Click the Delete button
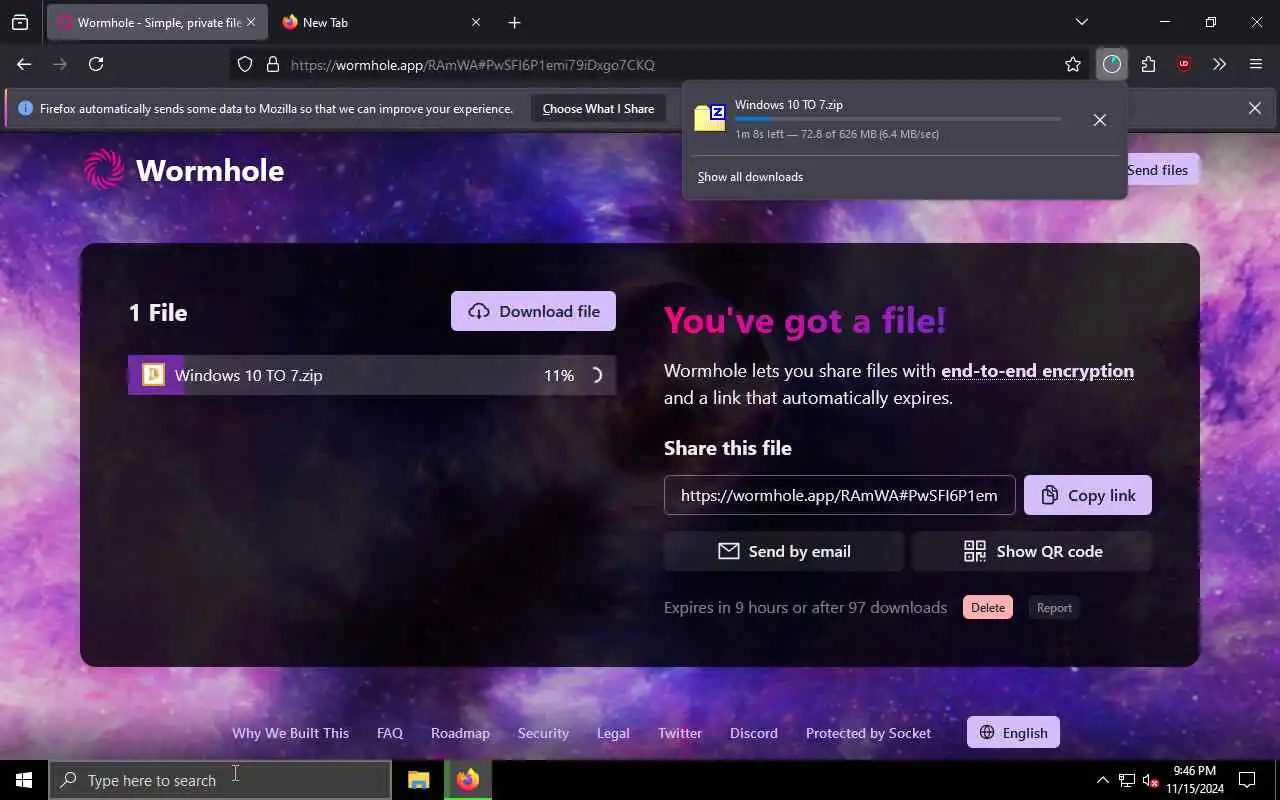The image size is (1280, 800). tap(988, 608)
